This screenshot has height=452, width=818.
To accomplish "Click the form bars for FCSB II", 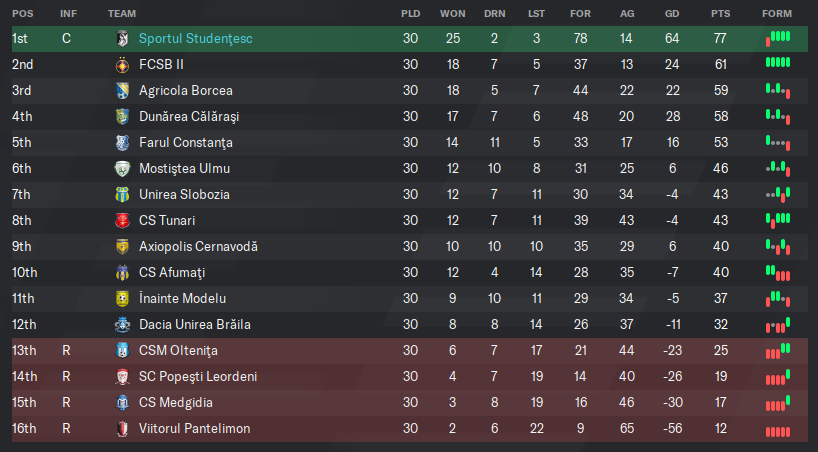I will click(778, 63).
